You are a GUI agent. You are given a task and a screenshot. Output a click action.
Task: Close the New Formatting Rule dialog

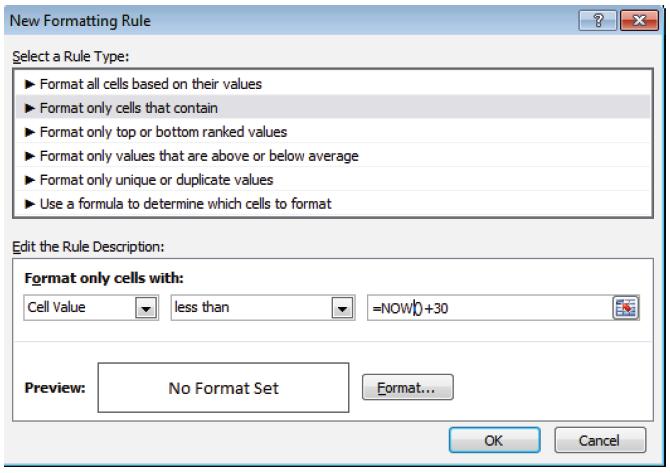click(x=639, y=20)
